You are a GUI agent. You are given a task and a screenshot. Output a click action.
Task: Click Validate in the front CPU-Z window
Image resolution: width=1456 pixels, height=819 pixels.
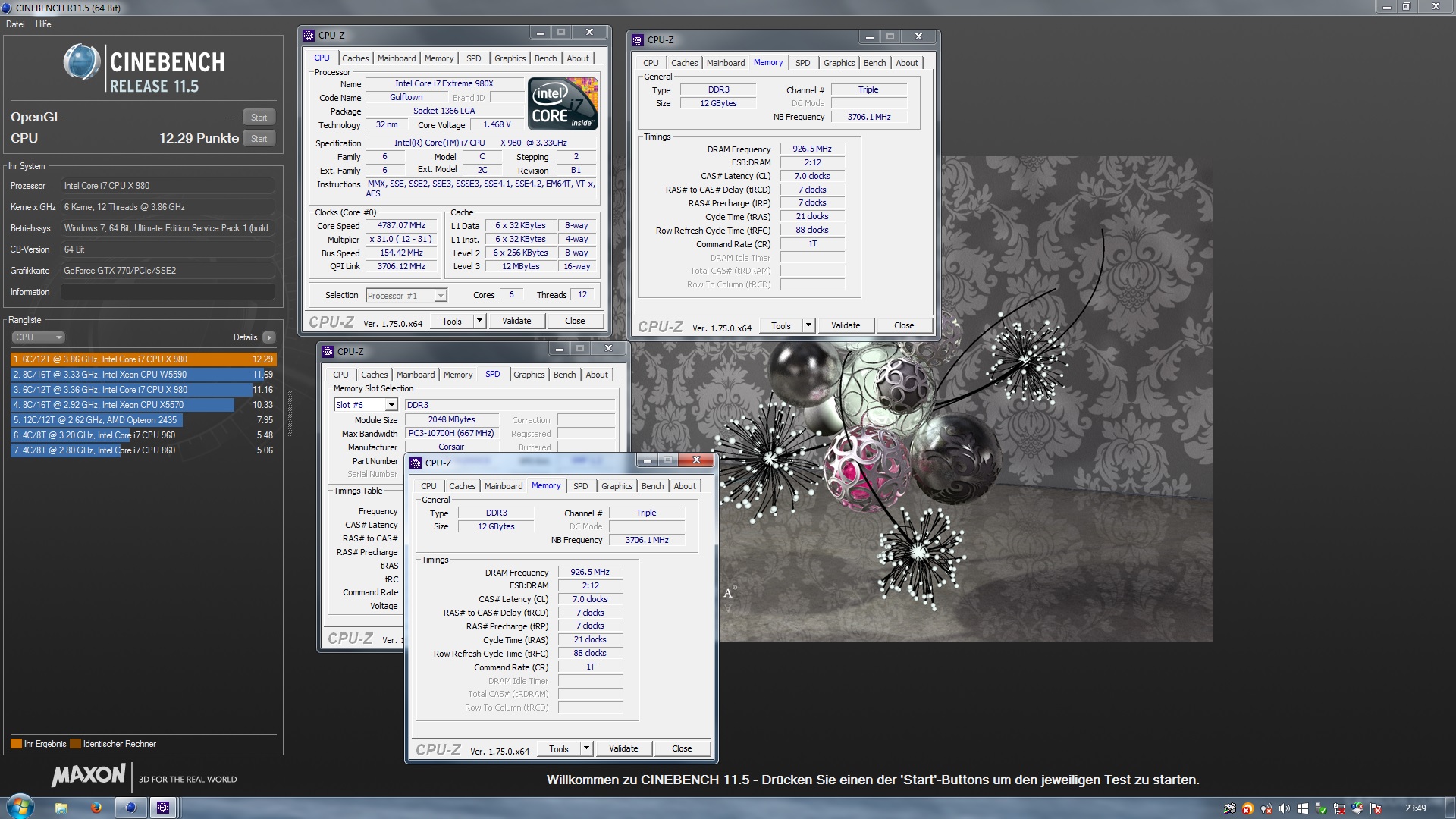pyautogui.click(x=623, y=748)
